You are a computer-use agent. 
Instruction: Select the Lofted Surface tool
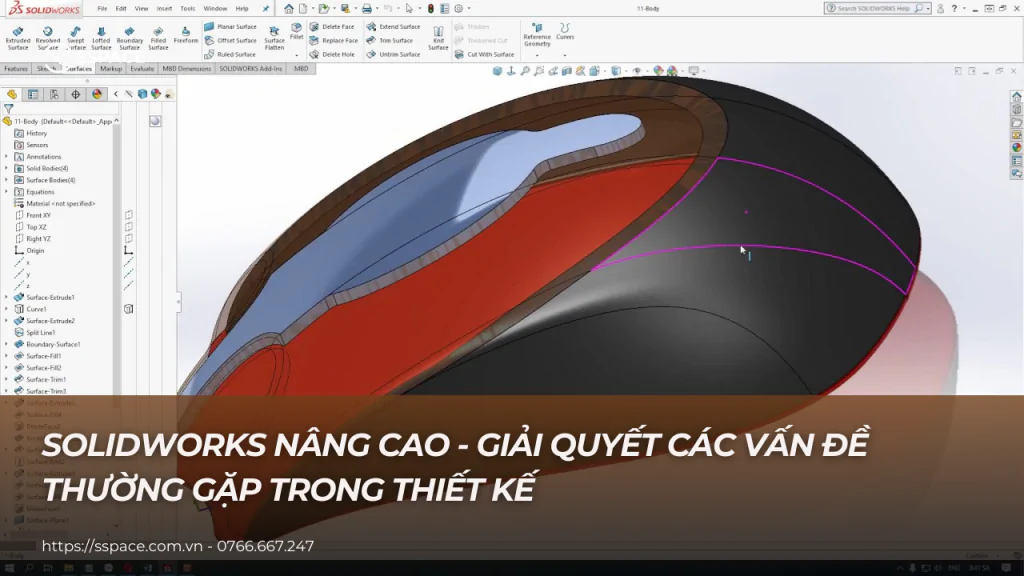[x=101, y=39]
